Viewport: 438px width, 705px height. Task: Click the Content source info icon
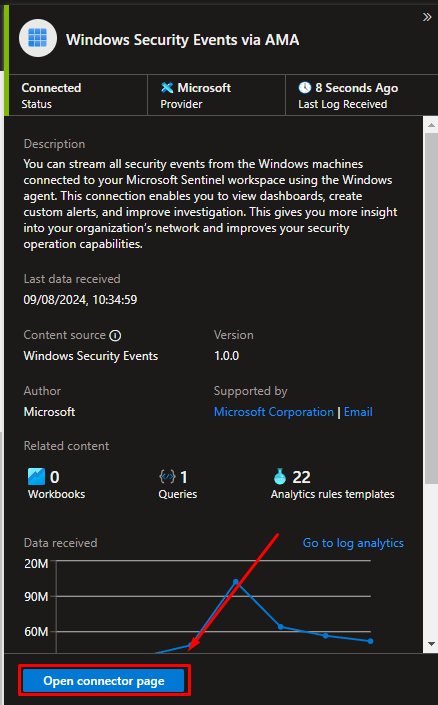click(115, 335)
